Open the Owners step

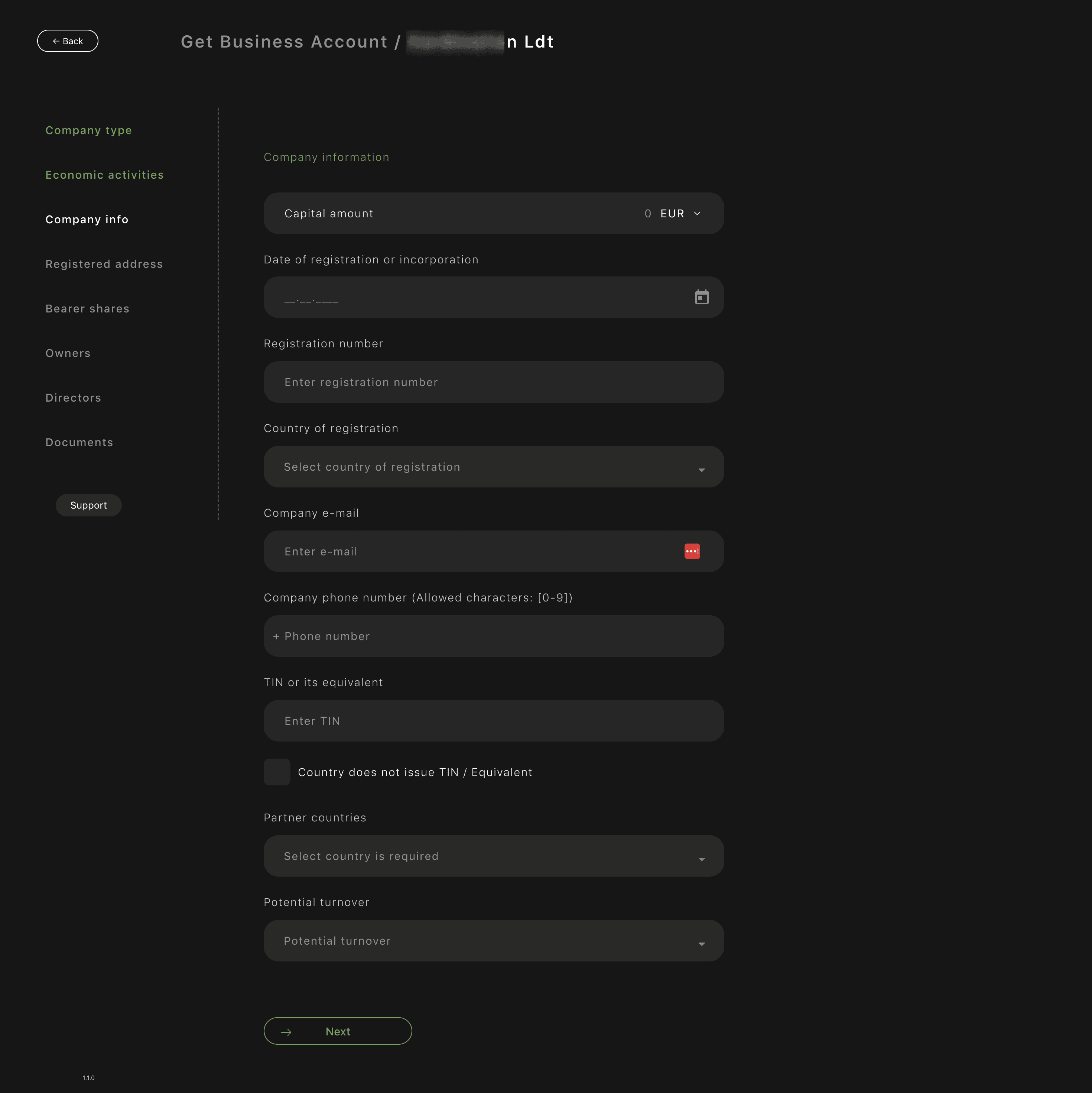[x=68, y=354]
